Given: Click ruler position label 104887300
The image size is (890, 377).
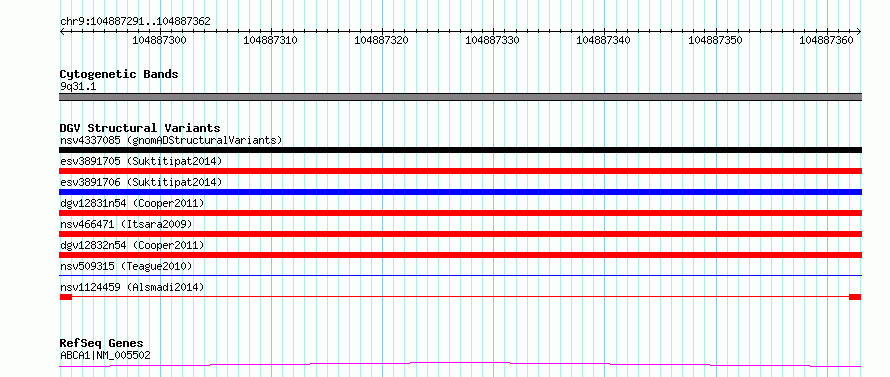Looking at the screenshot, I should click(x=159, y=41).
